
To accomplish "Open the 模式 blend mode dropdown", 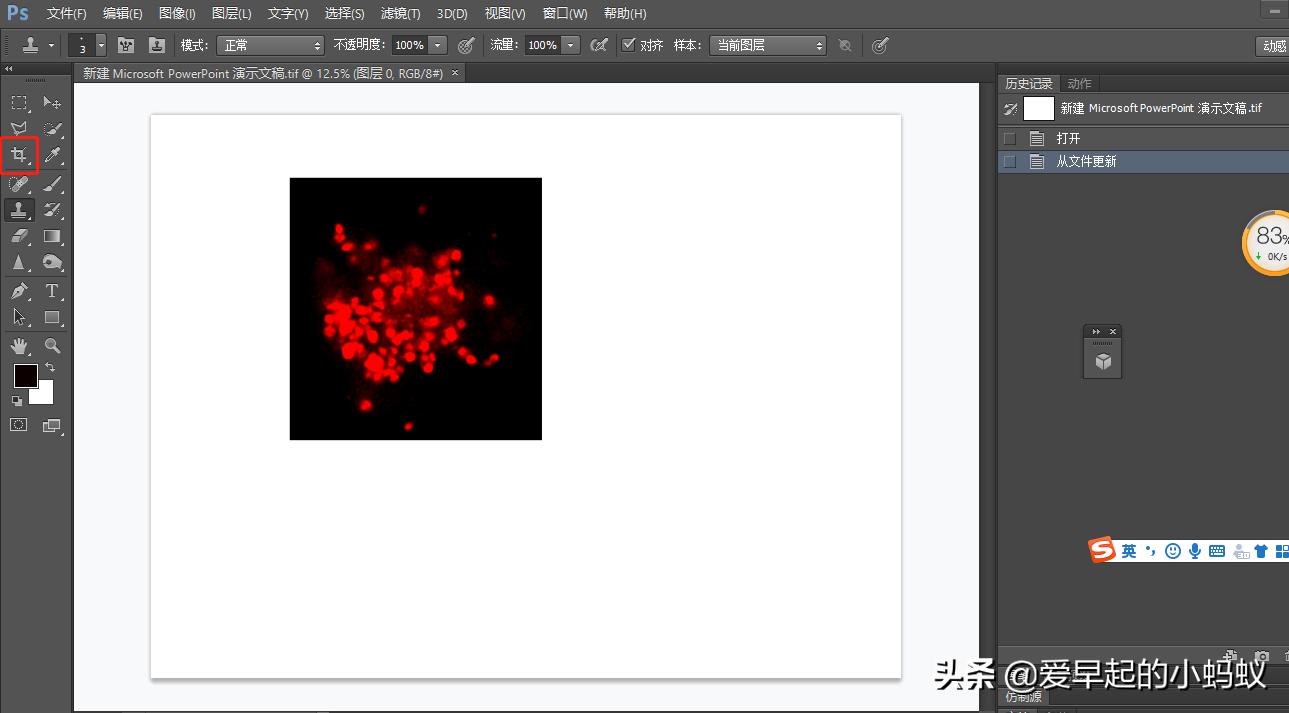I will [x=271, y=45].
